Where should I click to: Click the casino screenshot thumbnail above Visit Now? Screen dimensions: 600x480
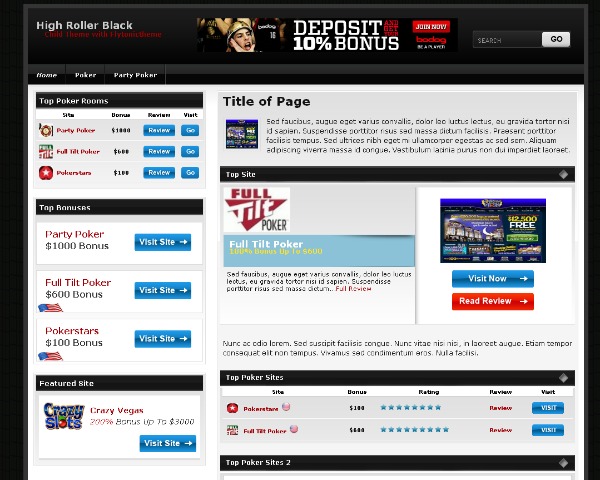pos(493,230)
